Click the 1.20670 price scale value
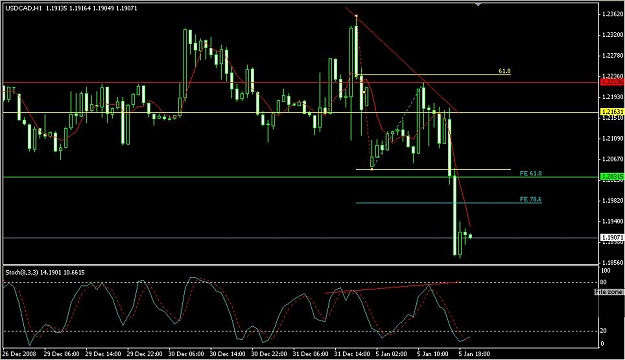 [x=612, y=159]
